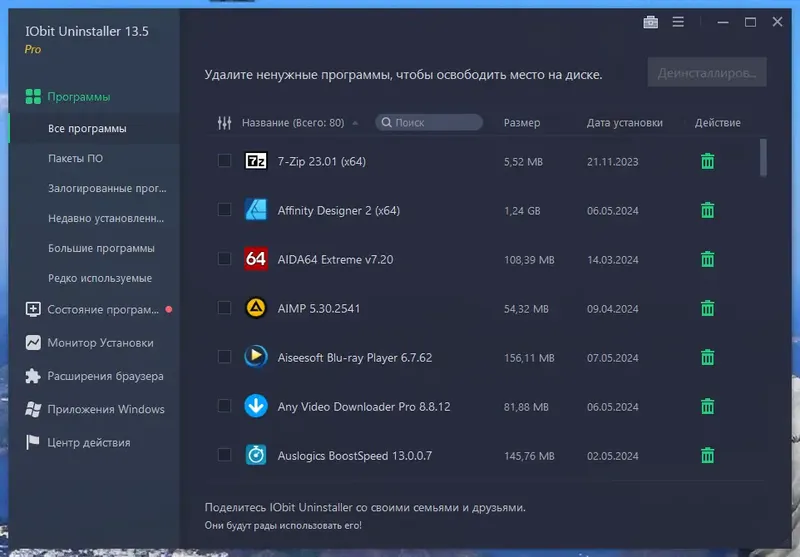Viewport: 800px width, 557px height.
Task: Select Any Video Downloader Pro 8.8.12 name
Action: 364,407
